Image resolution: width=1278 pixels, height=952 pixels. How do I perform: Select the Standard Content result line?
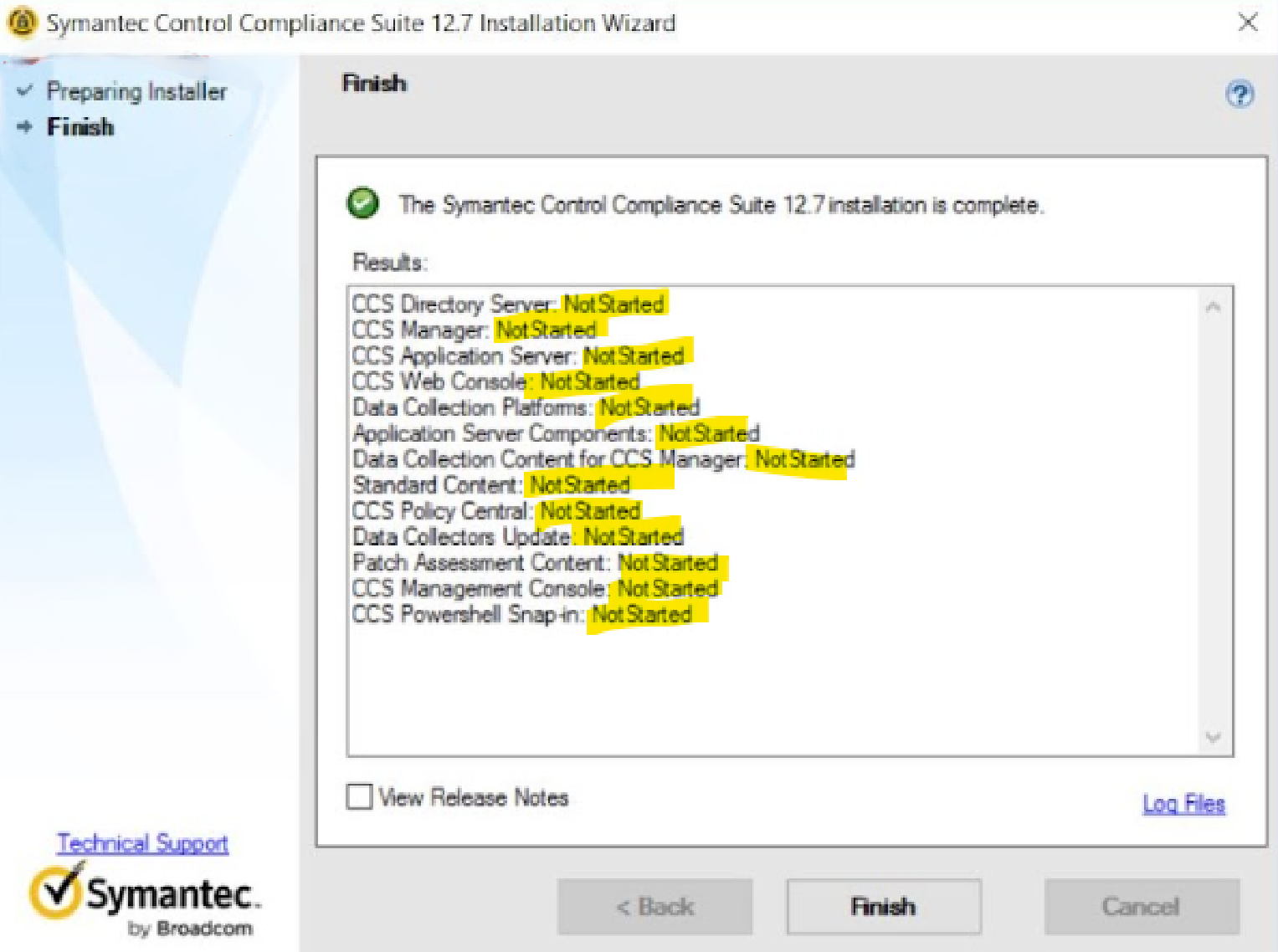tap(491, 484)
